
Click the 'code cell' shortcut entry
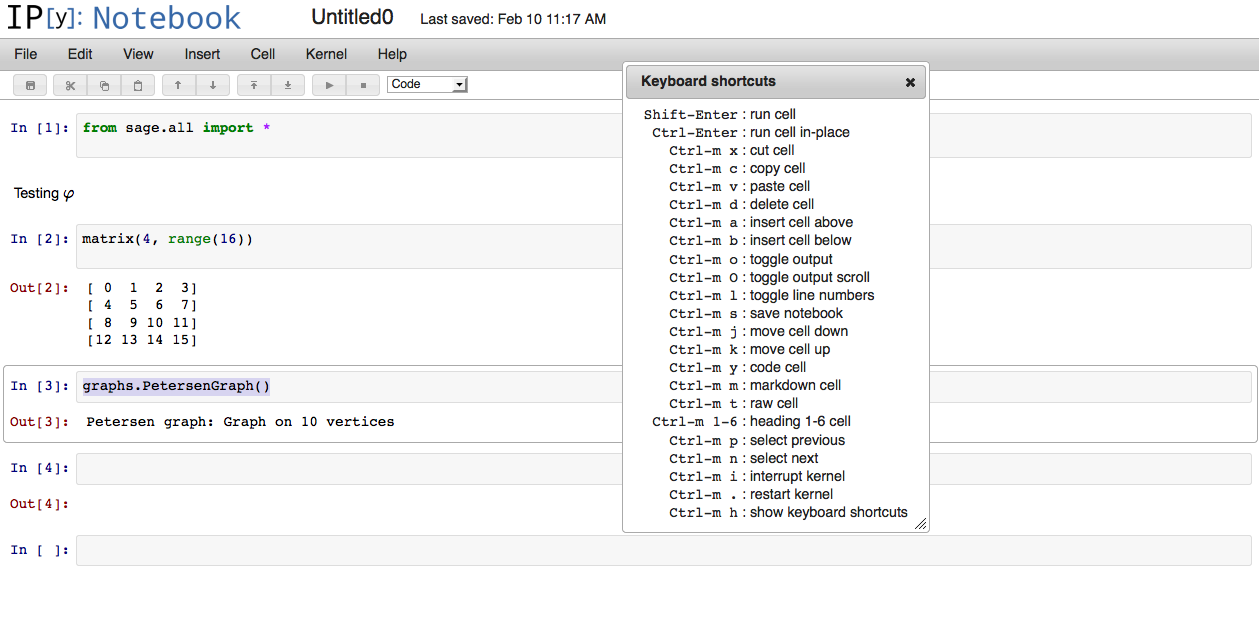(738, 367)
